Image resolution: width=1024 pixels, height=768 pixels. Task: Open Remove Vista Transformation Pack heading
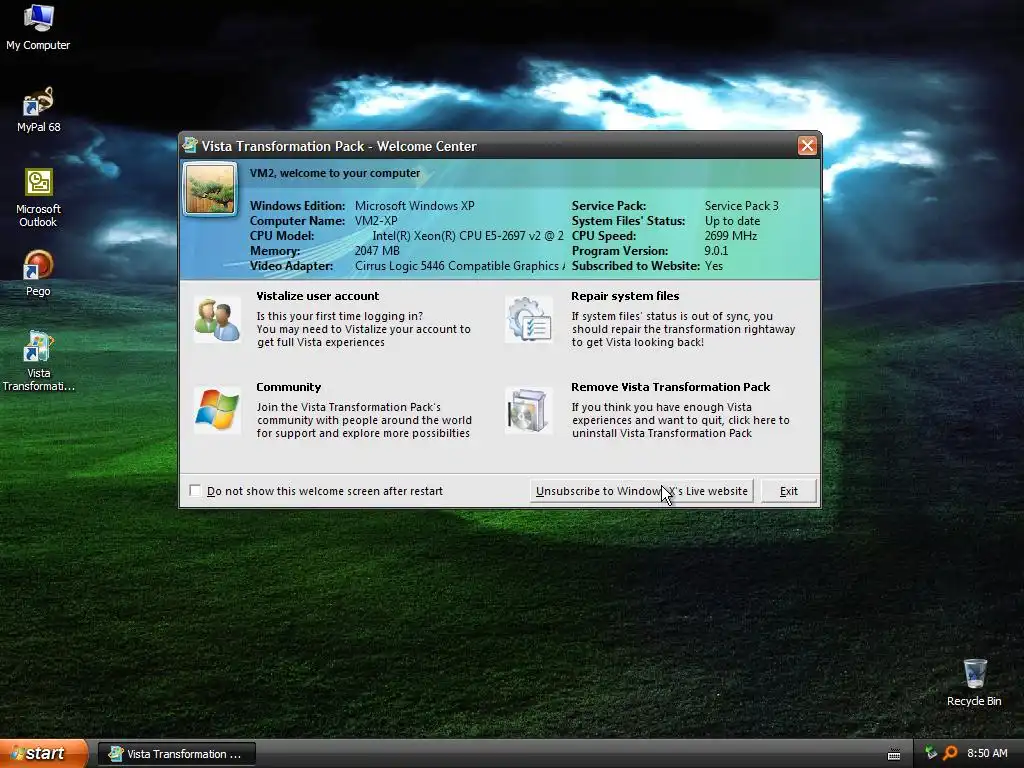point(671,387)
